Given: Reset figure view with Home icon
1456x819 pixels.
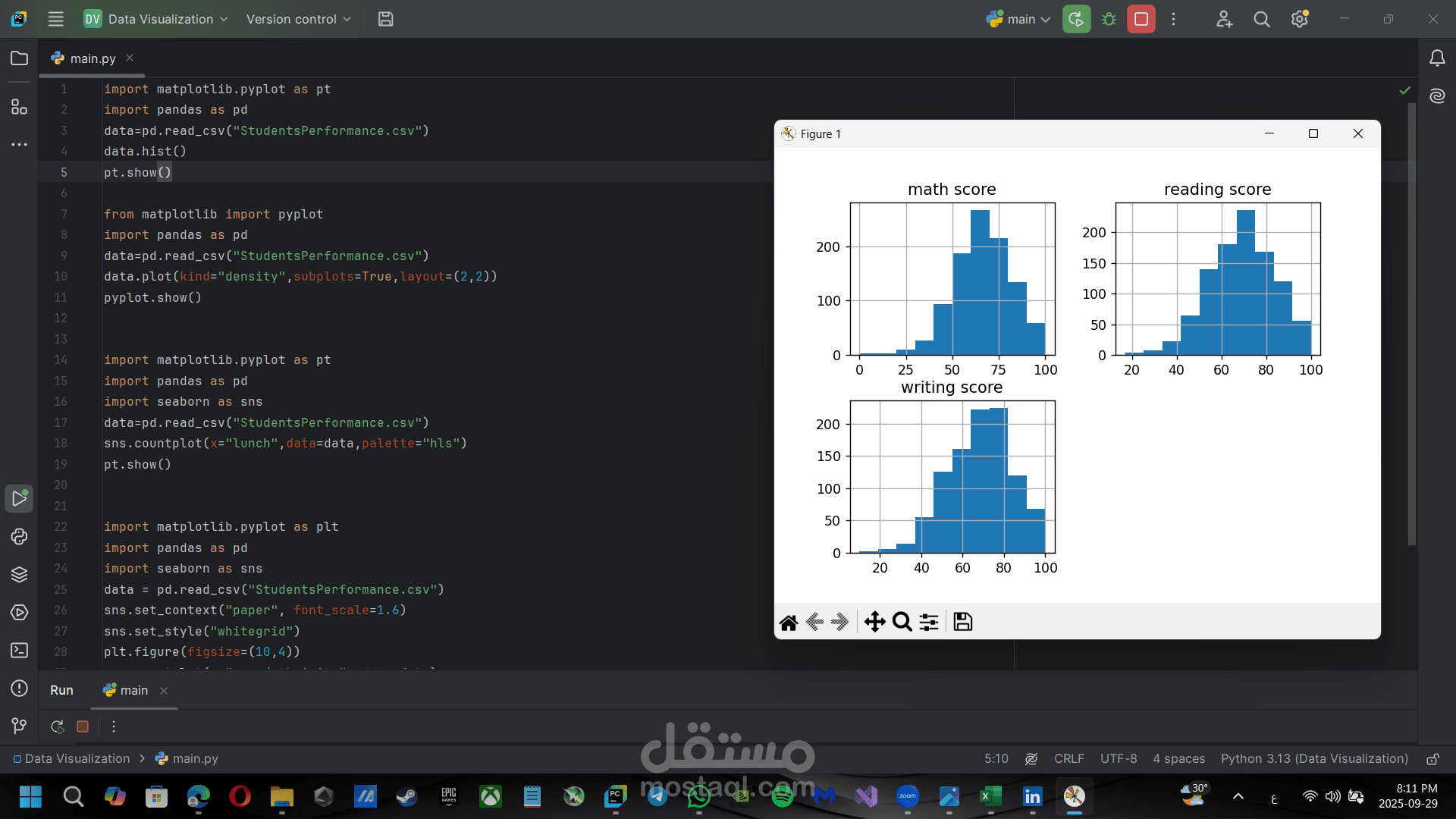Looking at the screenshot, I should (x=789, y=623).
